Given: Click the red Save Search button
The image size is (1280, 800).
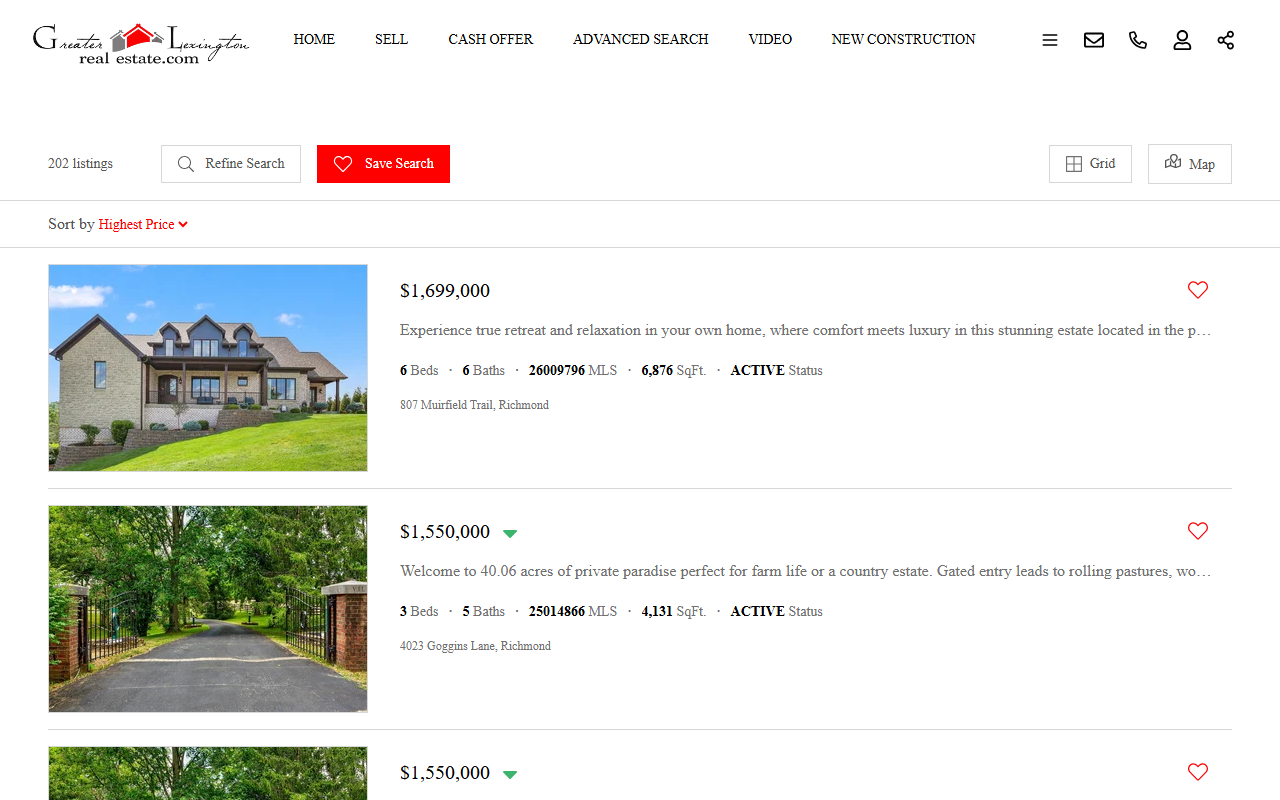Looking at the screenshot, I should pos(383,164).
